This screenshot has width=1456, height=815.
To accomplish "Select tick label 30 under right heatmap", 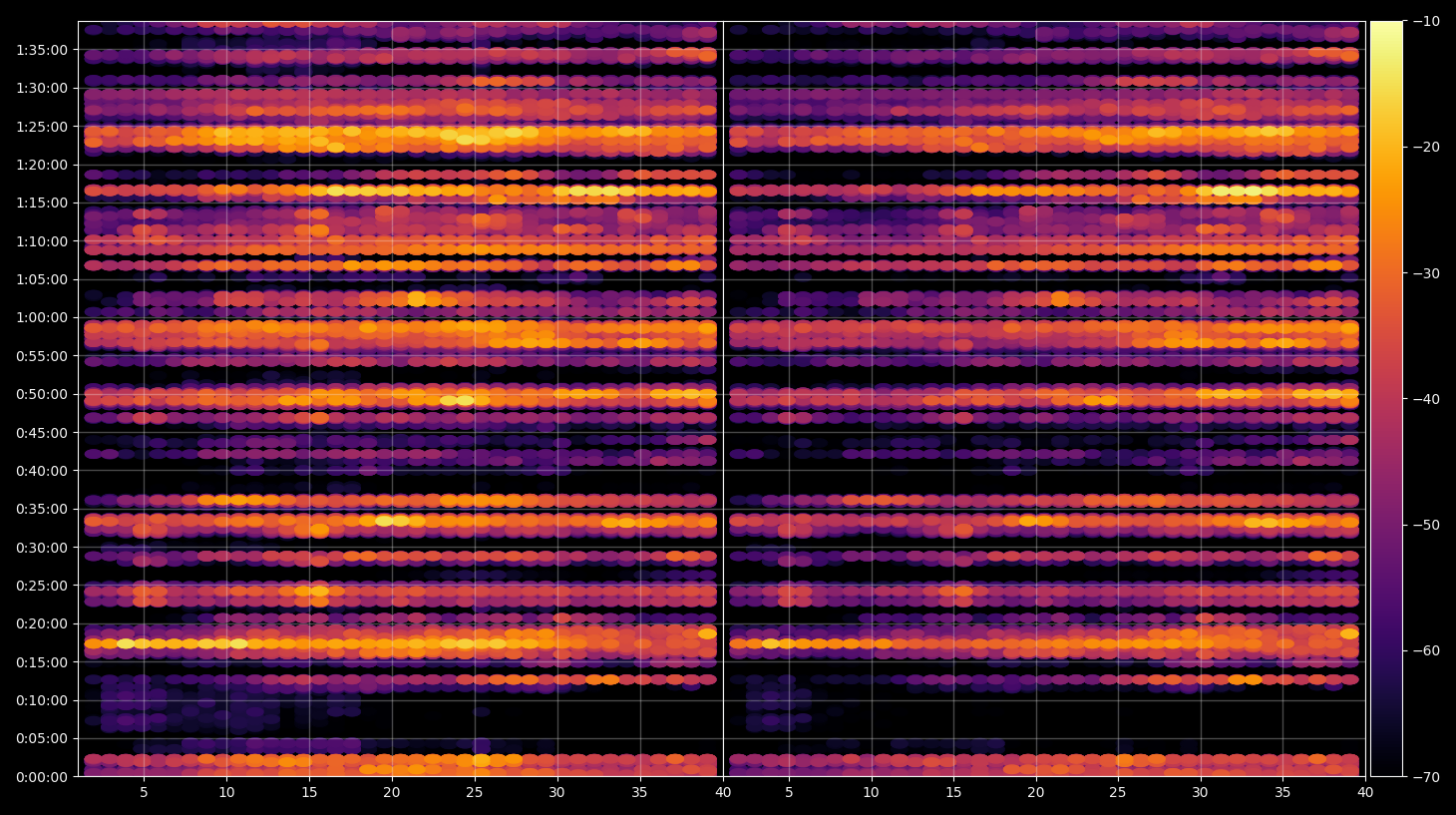I will coord(1201,793).
